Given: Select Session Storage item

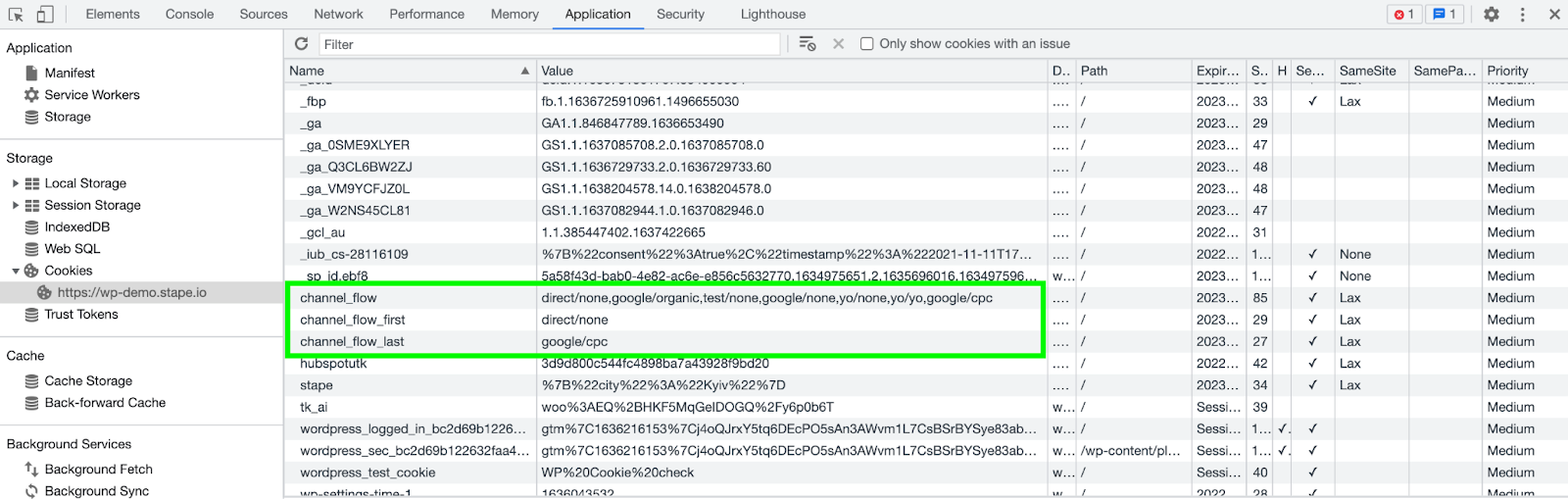Looking at the screenshot, I should click(x=92, y=205).
